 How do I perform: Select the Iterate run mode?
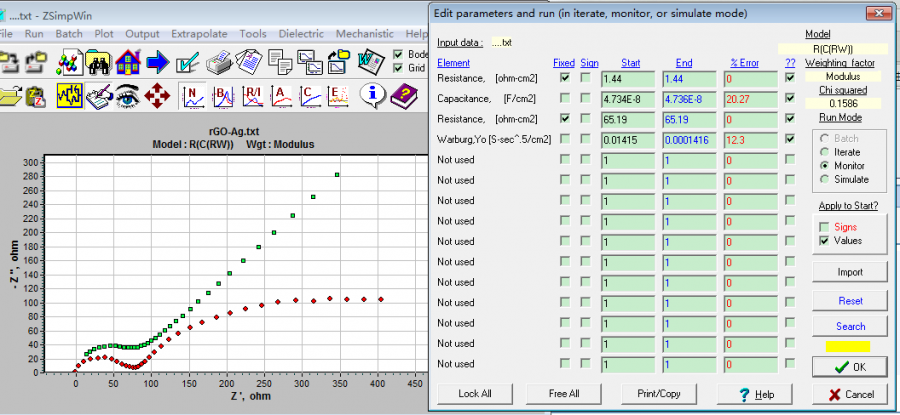[824, 152]
